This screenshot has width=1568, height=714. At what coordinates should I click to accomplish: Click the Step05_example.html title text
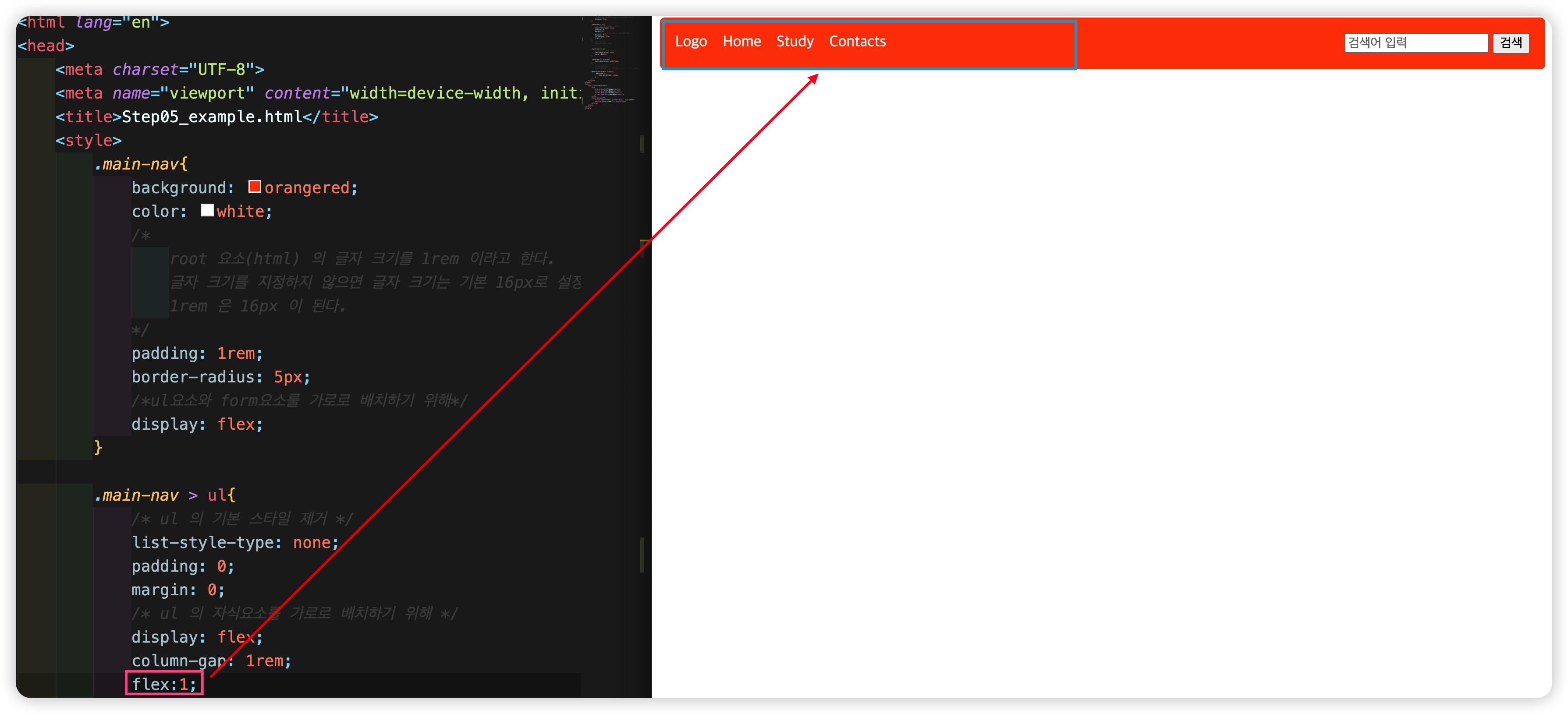(212, 117)
